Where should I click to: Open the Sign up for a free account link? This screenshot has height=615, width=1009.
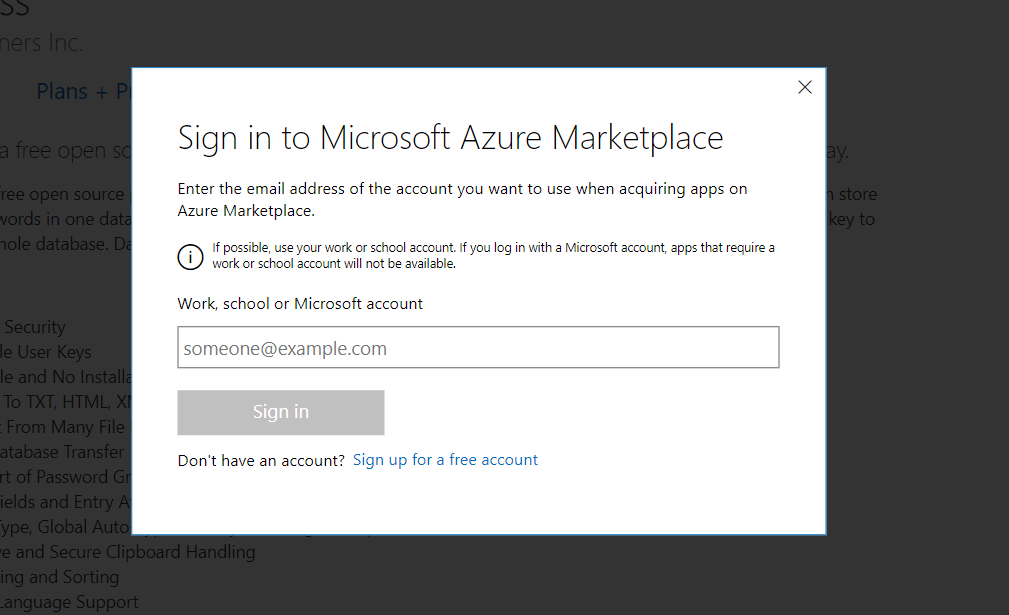point(445,460)
